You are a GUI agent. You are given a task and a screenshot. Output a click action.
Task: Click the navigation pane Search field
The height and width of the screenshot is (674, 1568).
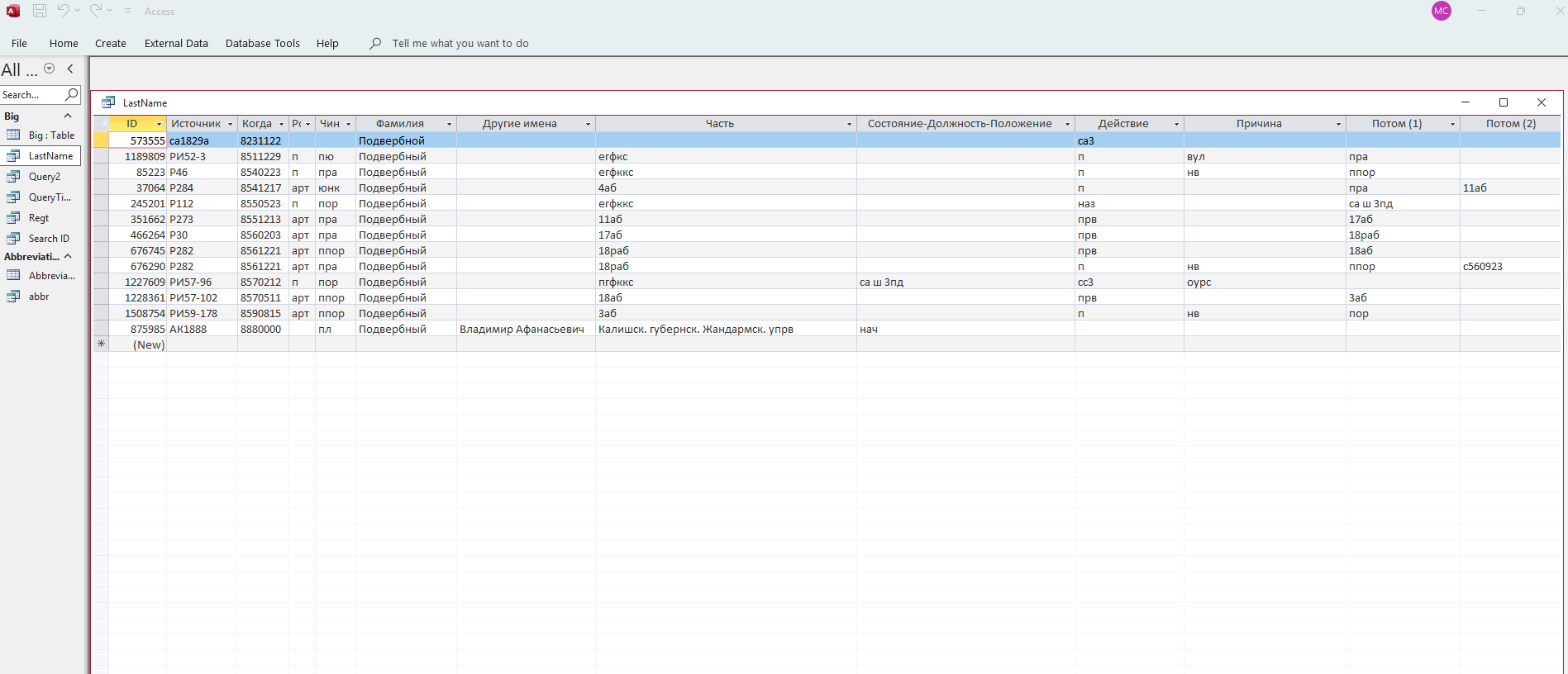pos(31,95)
